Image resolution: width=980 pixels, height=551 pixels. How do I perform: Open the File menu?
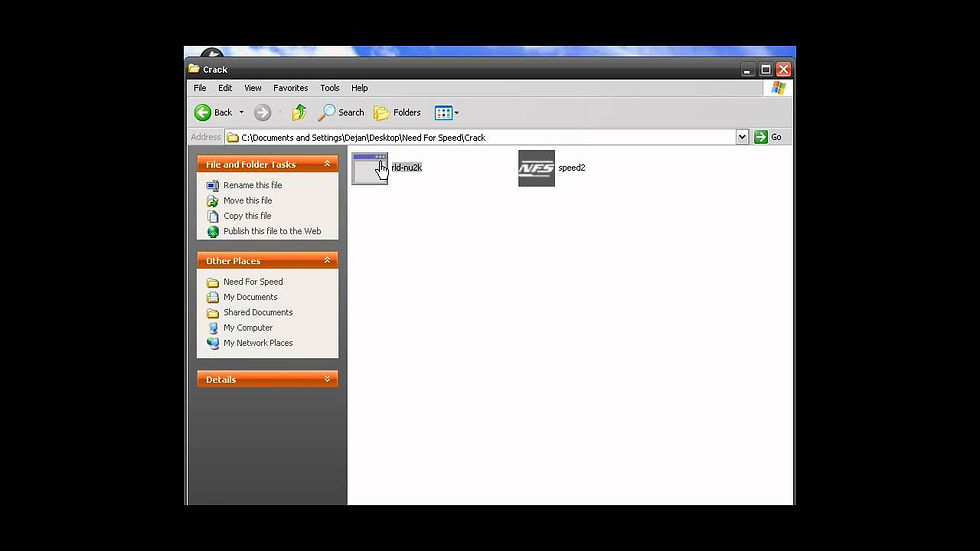coord(200,88)
